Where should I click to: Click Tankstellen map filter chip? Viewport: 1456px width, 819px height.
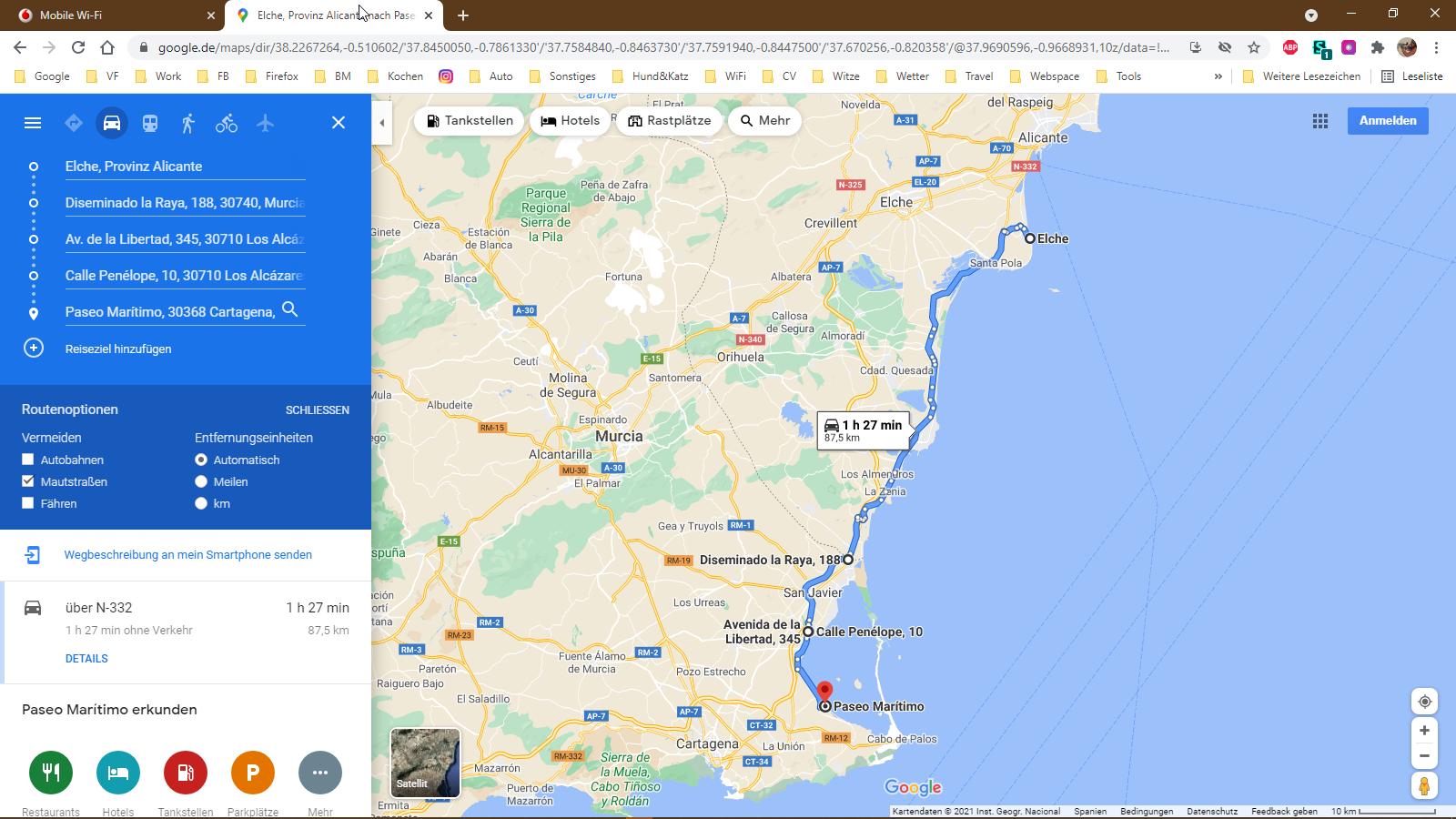[470, 121]
